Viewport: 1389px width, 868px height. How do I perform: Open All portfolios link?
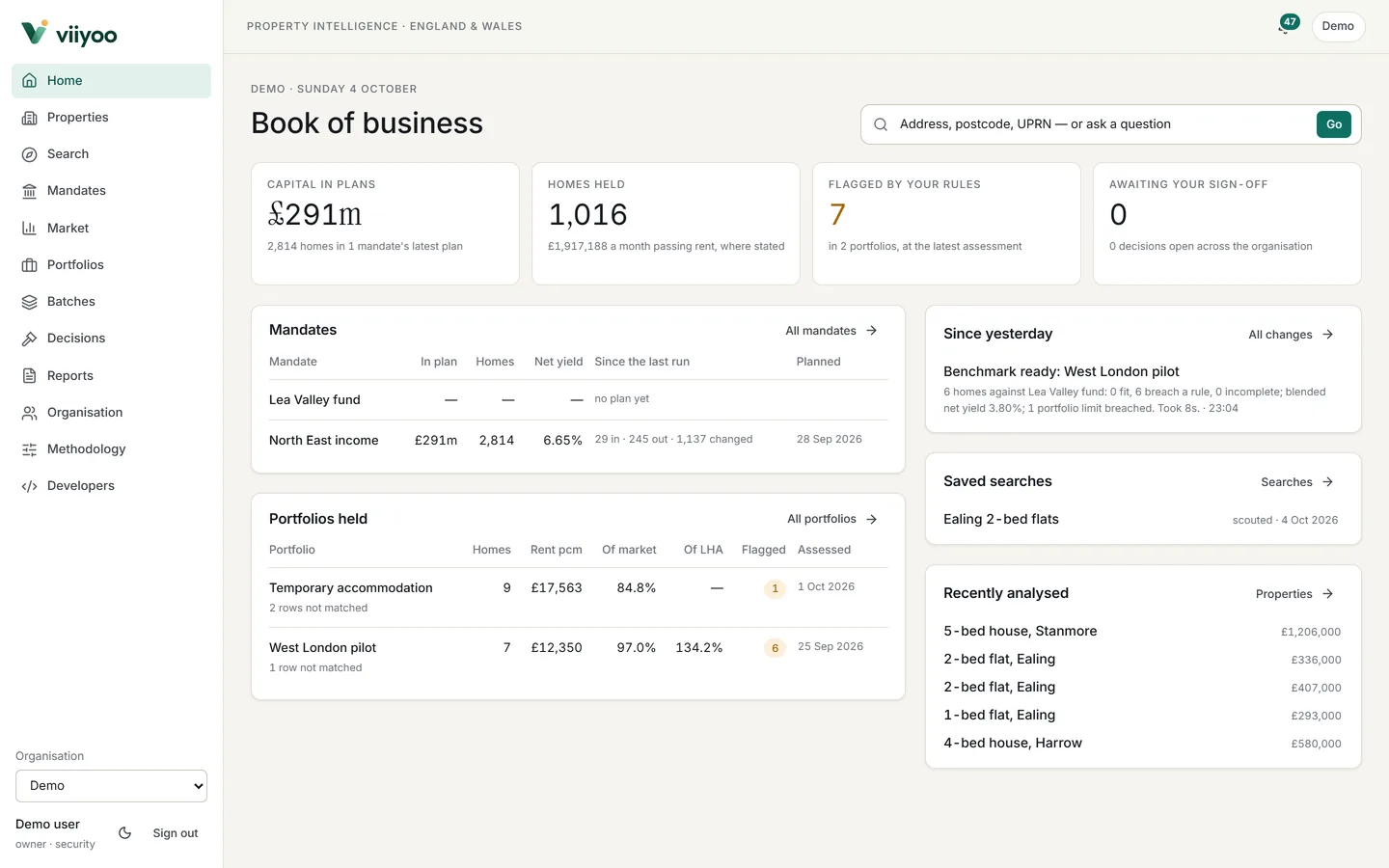[832, 519]
